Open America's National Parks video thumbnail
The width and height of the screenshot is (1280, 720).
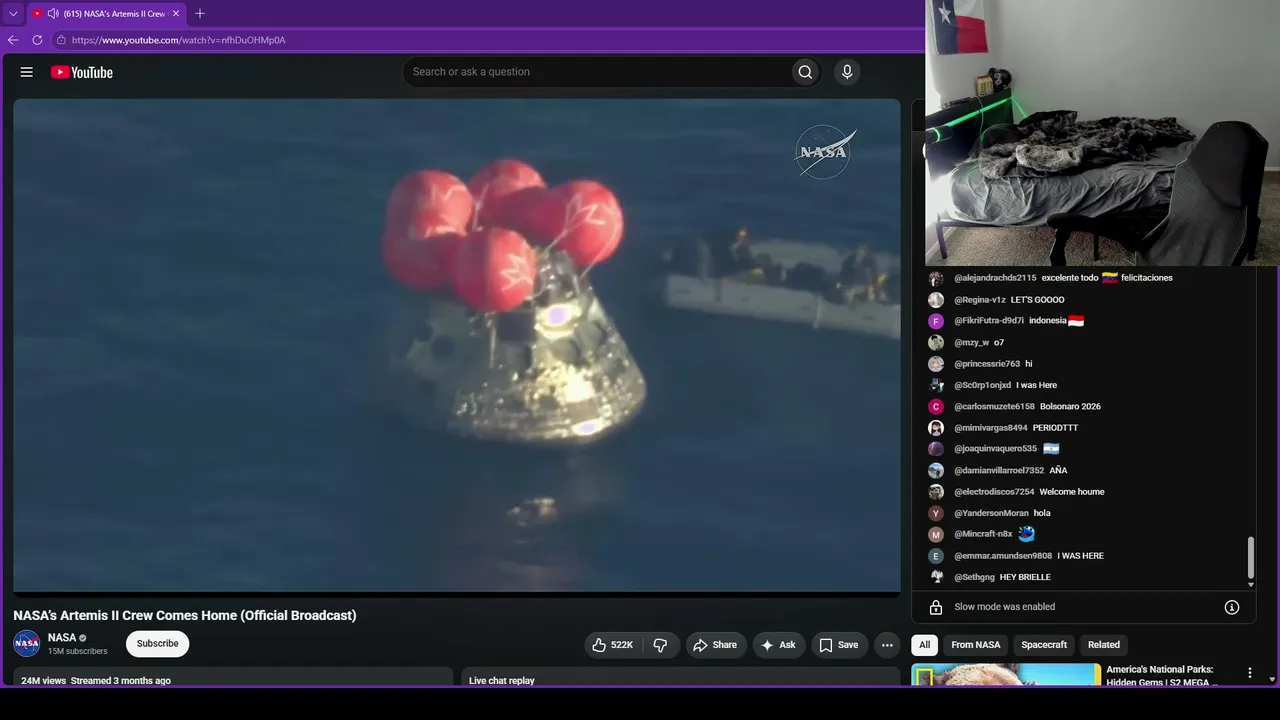click(x=1006, y=675)
